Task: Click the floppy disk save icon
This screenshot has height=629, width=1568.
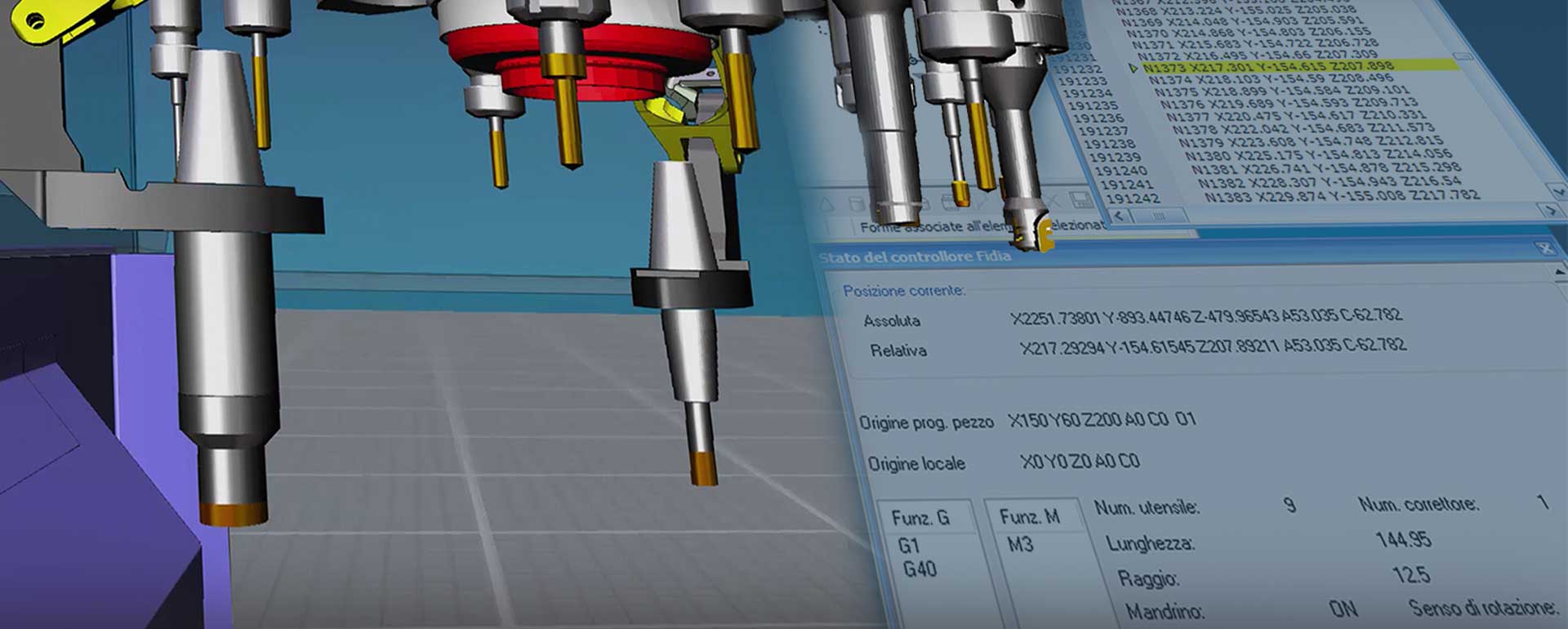Action: [x=1080, y=199]
